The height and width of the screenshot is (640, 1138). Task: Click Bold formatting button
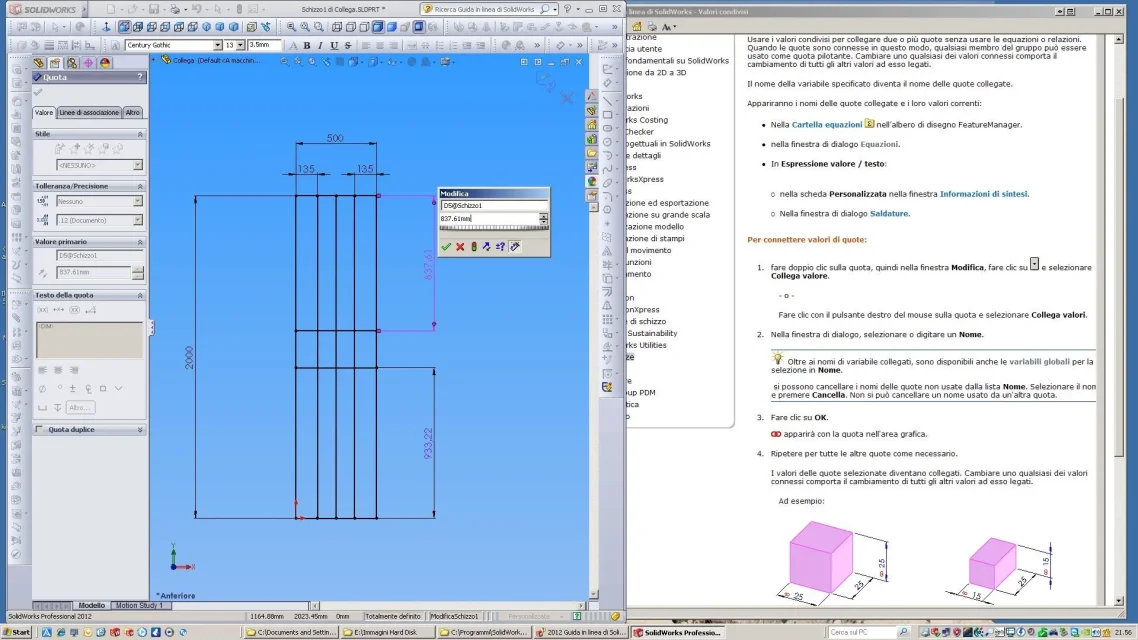[307, 45]
